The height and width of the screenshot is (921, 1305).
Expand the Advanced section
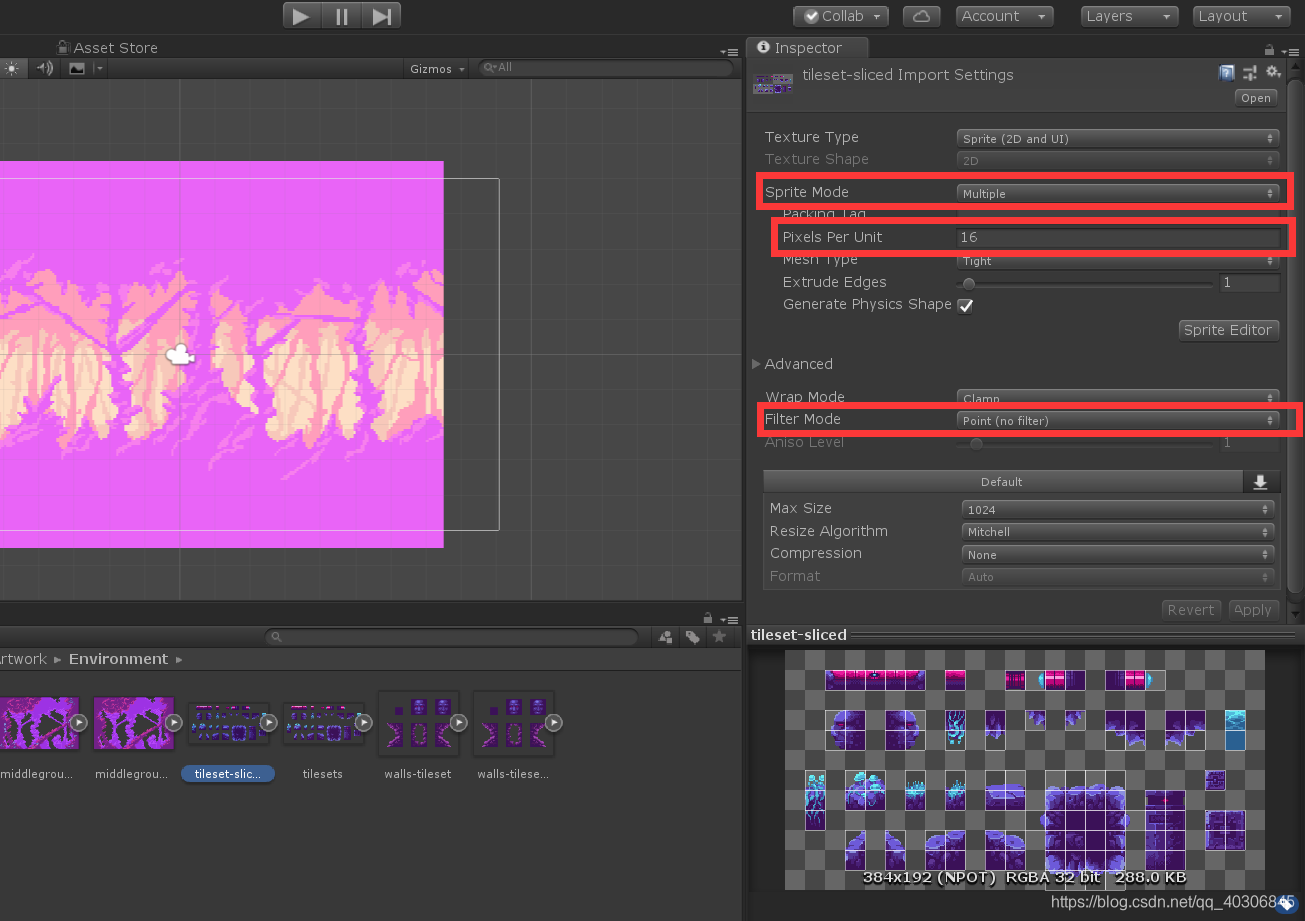(x=756, y=364)
